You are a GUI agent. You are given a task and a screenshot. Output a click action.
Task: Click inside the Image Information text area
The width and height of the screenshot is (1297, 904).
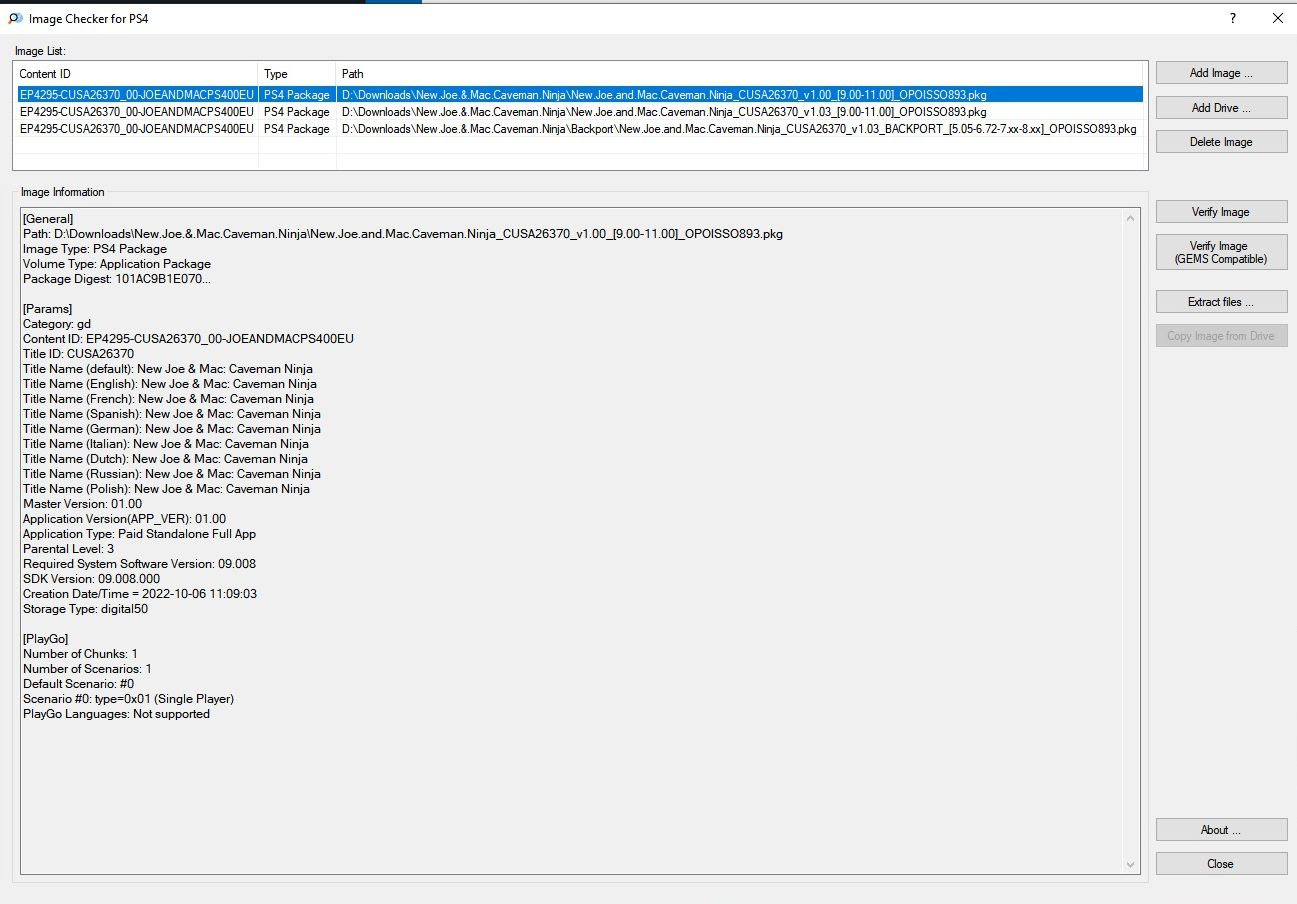click(570, 780)
